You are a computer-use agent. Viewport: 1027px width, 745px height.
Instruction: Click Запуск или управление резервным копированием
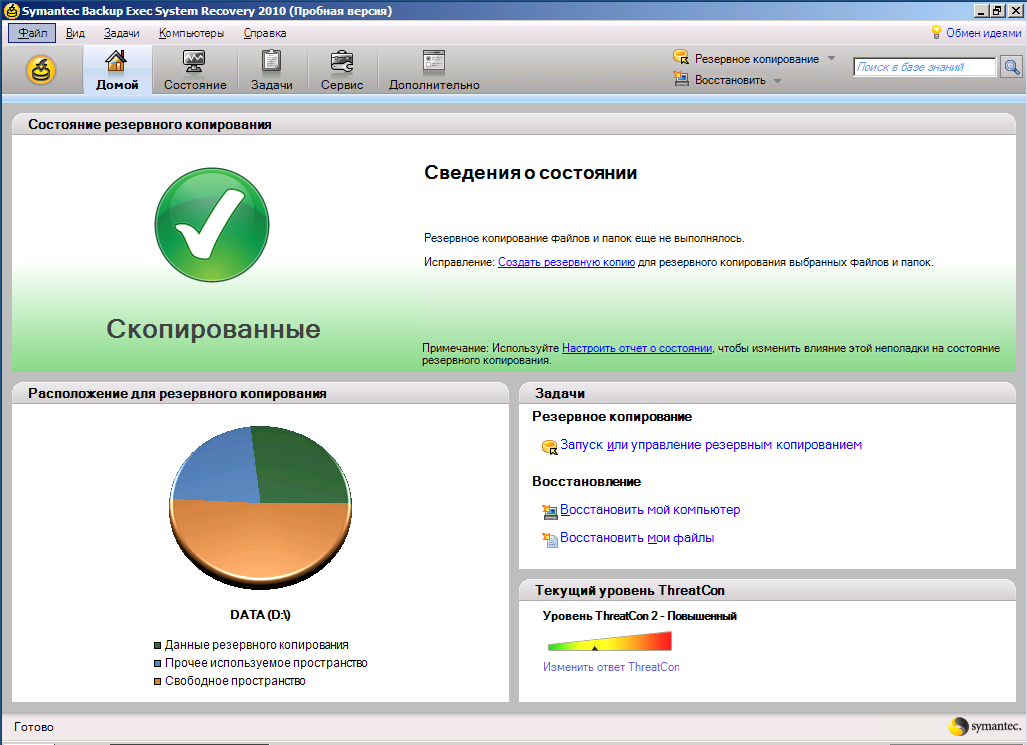coord(711,445)
